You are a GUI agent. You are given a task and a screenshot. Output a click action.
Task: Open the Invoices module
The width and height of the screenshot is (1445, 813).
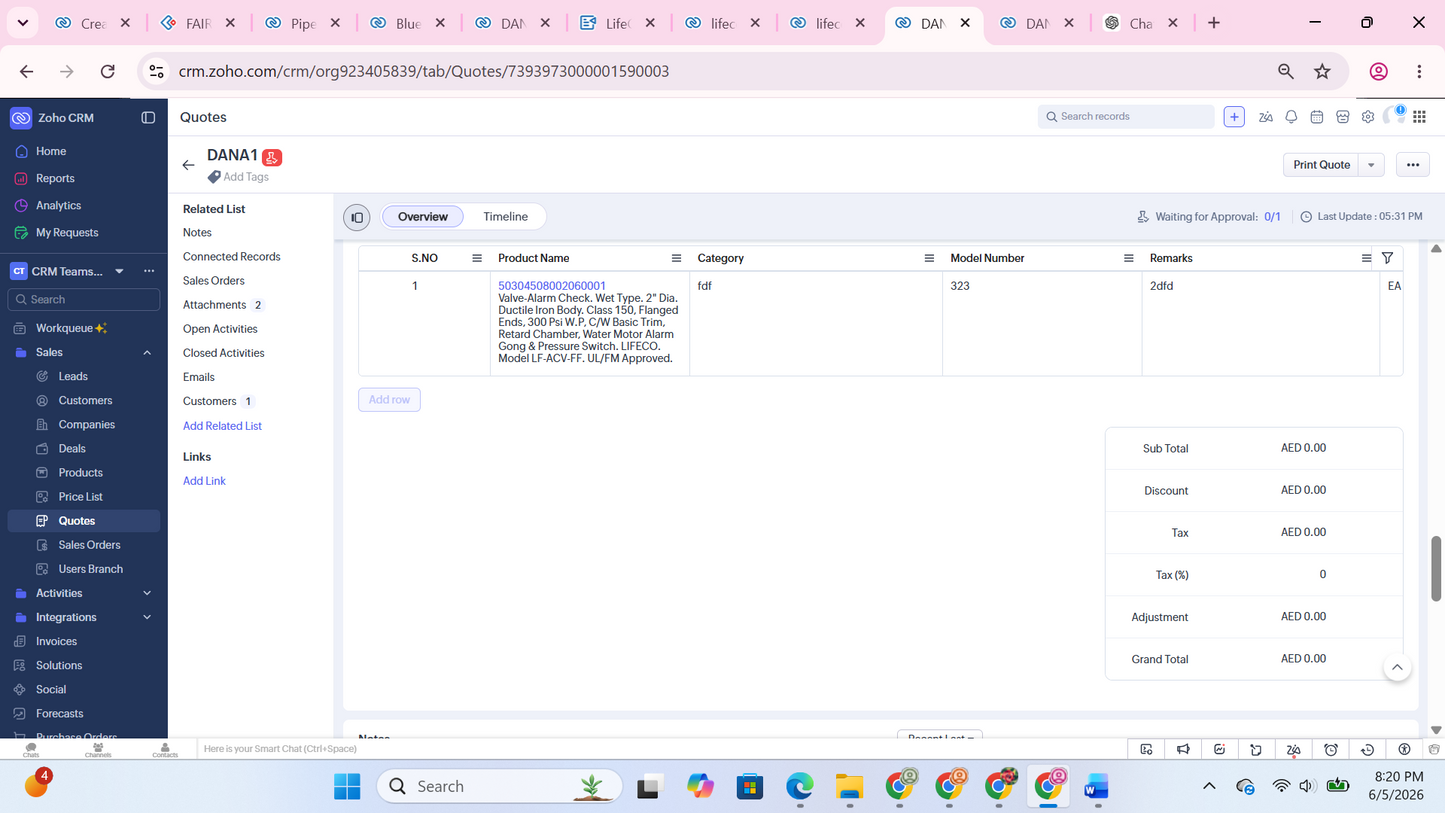click(x=56, y=642)
